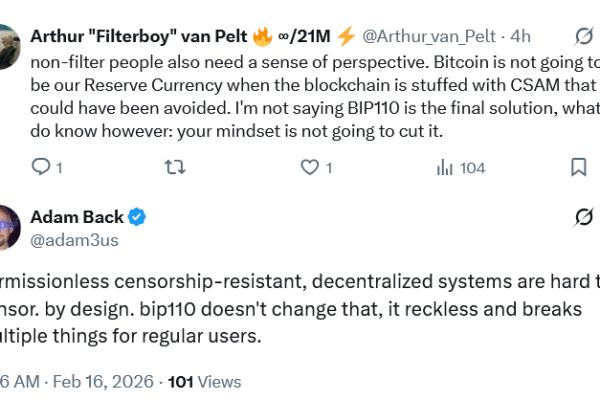
Task: Like Arthur van Pelt's tweet
Action: click(310, 167)
